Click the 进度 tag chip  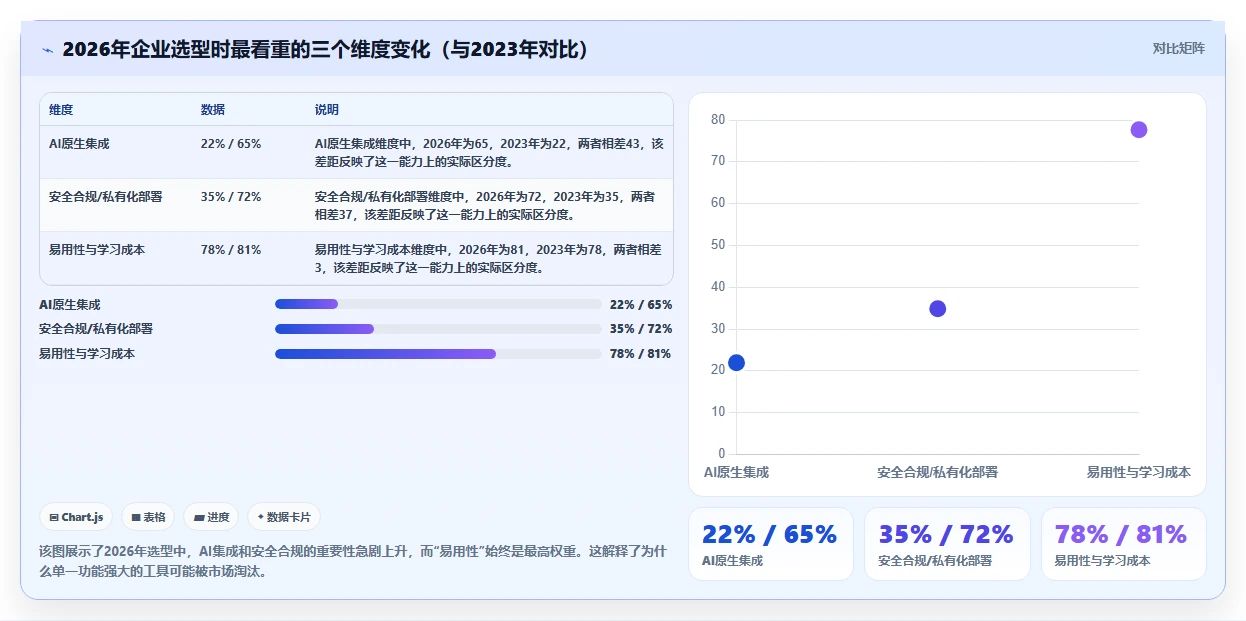coord(211,517)
